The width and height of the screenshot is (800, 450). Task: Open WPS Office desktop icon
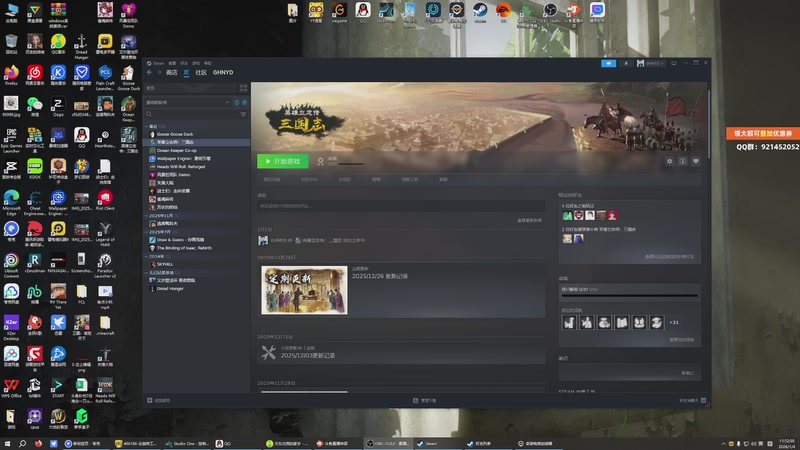[11, 388]
